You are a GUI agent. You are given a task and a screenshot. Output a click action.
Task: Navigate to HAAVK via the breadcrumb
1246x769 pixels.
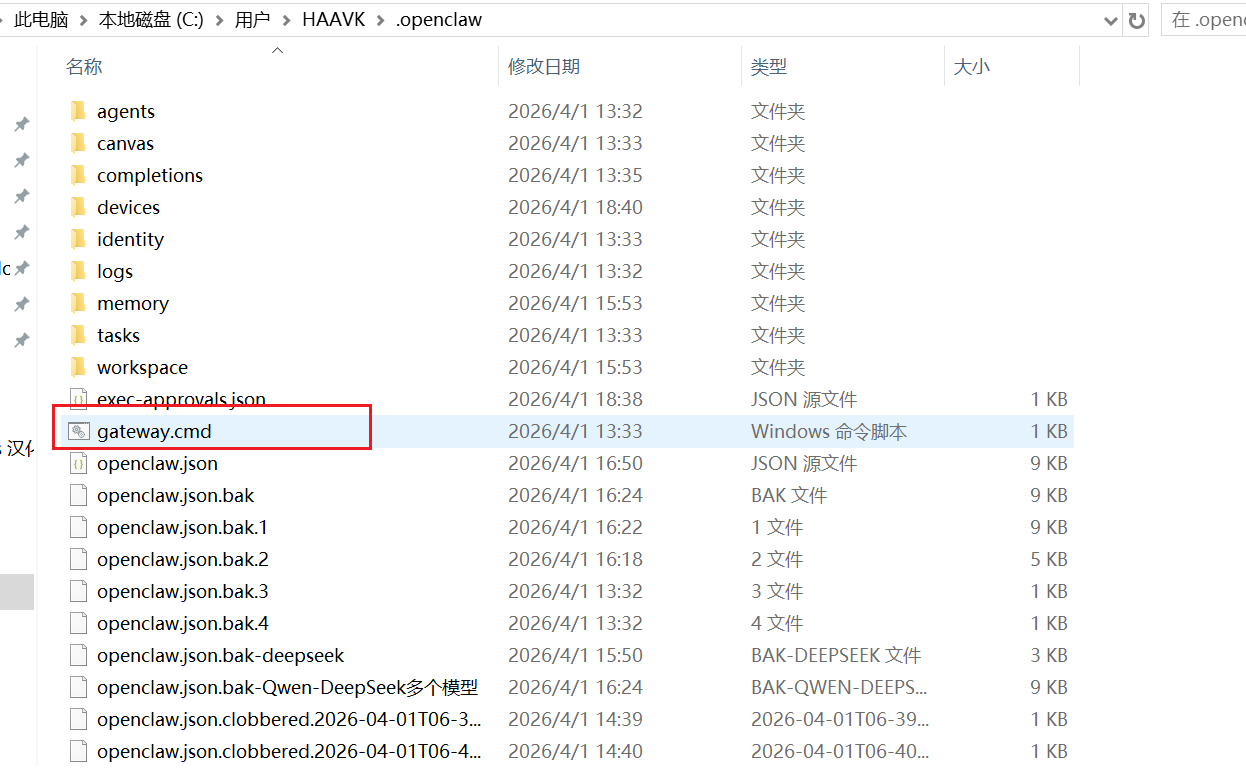[x=333, y=19]
